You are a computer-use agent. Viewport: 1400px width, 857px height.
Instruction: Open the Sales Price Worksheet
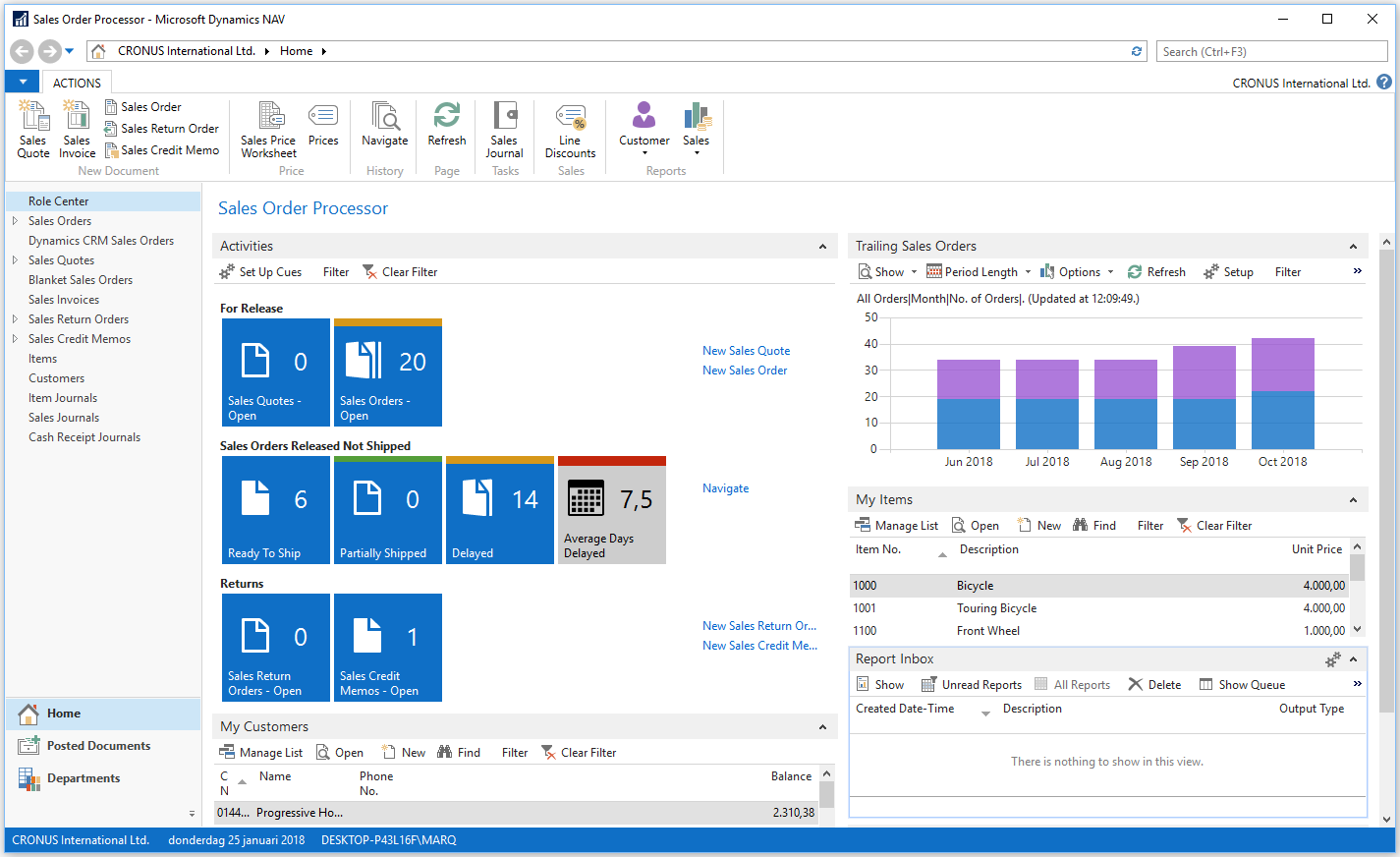(268, 129)
